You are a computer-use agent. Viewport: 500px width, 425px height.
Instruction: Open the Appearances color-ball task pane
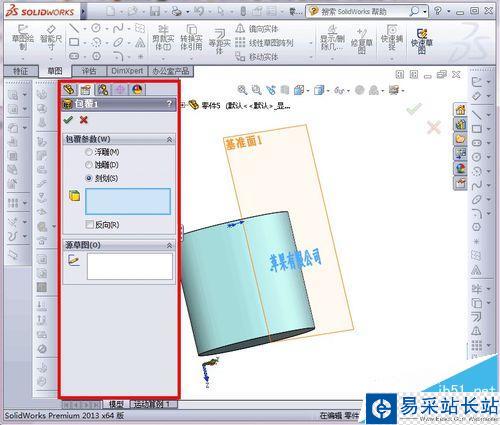pyautogui.click(x=460, y=168)
